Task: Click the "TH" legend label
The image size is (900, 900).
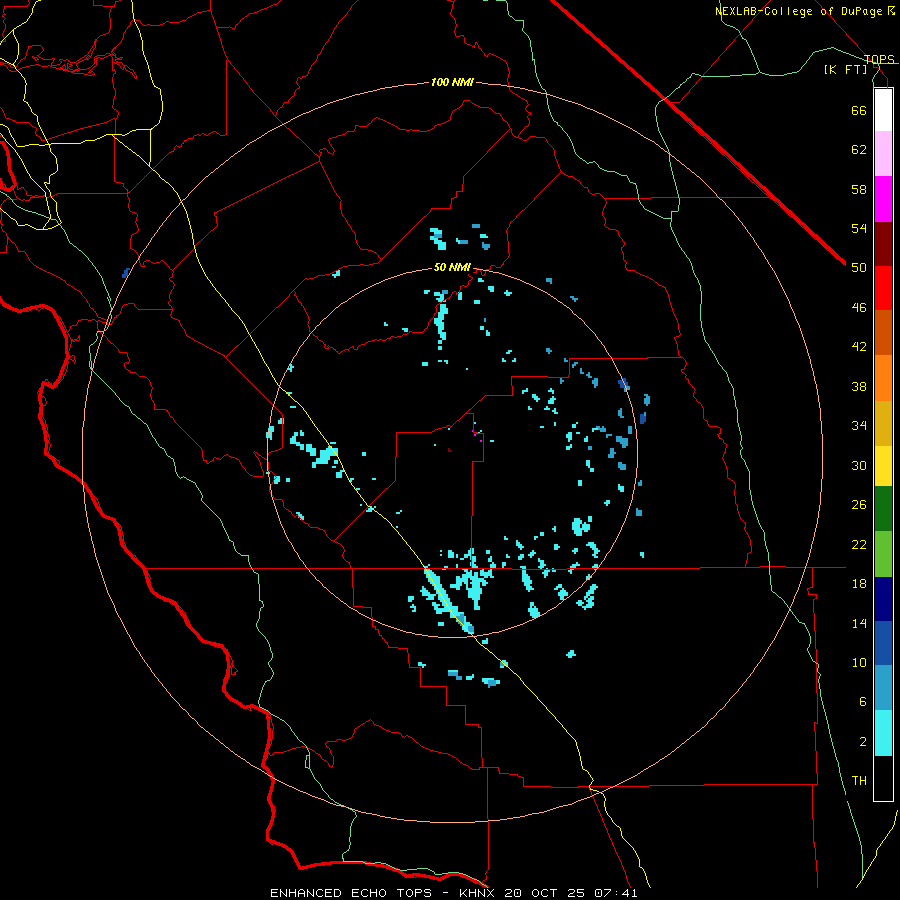Action: point(859,781)
